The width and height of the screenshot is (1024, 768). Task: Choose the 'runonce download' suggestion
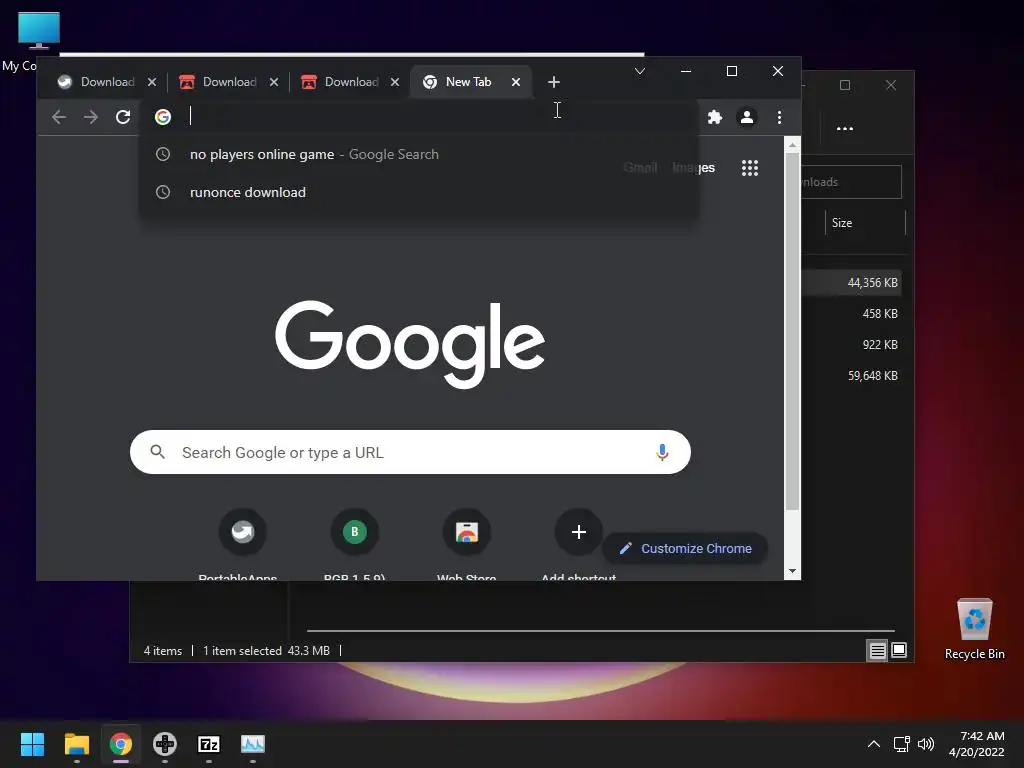419,192
